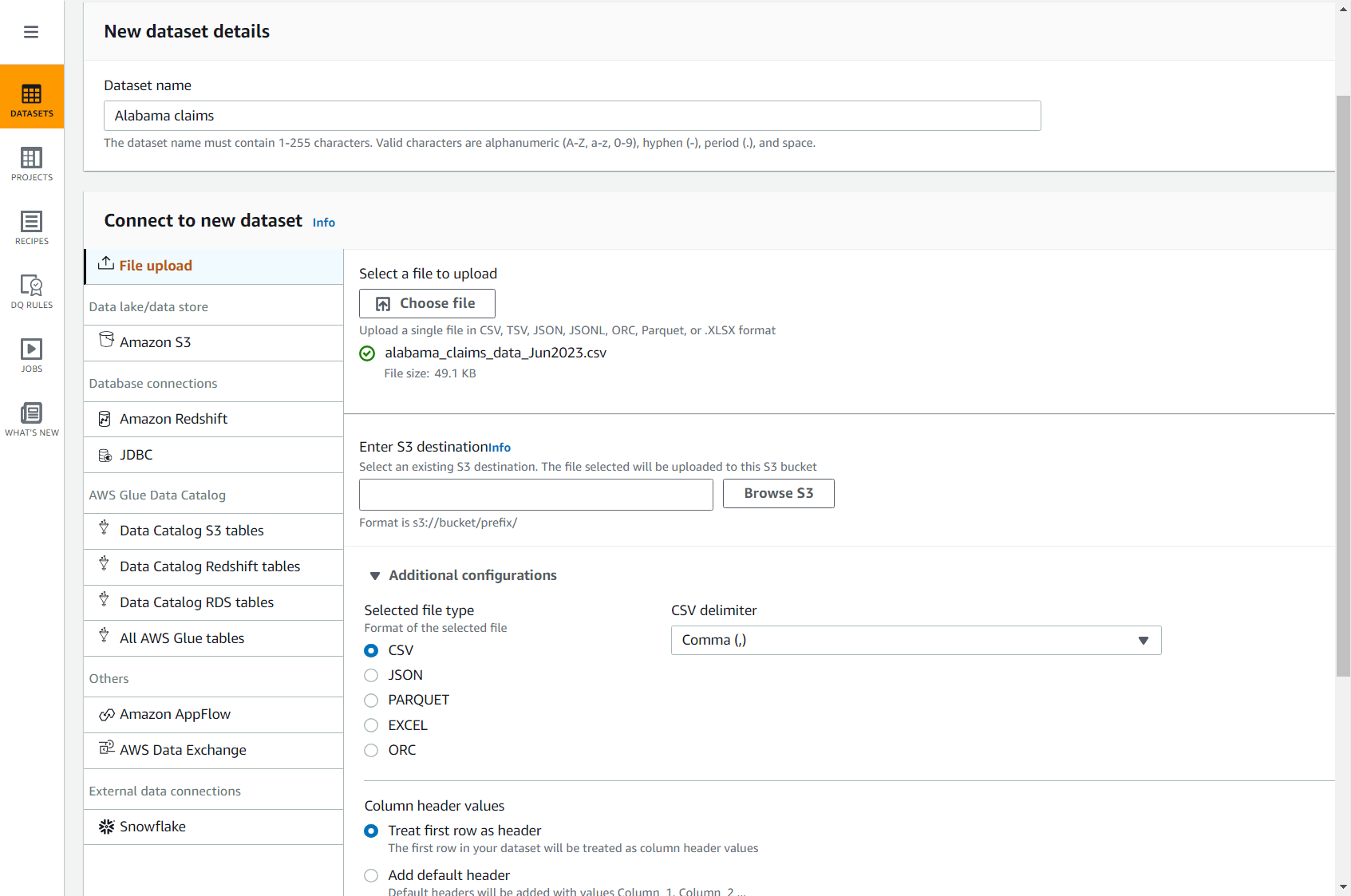The image size is (1351, 896).
Task: Click inside the S3 destination field
Action: [x=535, y=495]
